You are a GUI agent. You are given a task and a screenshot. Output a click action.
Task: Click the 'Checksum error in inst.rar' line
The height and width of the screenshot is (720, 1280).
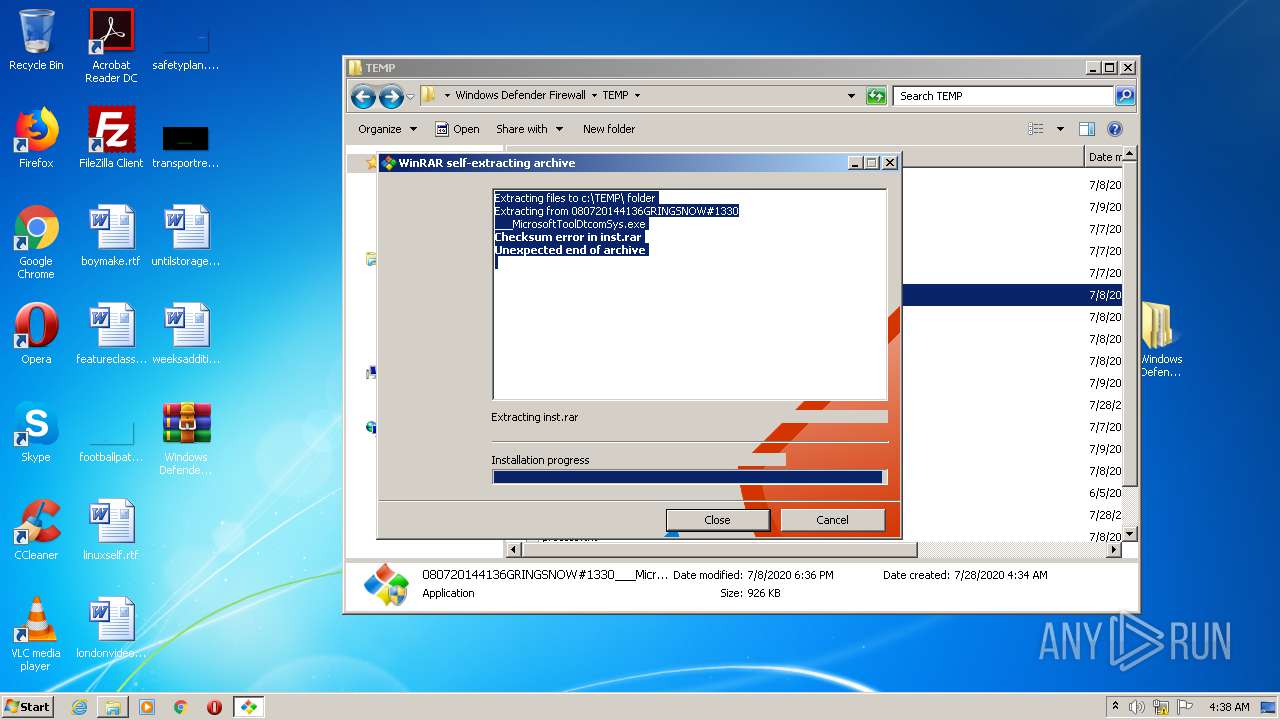(x=567, y=238)
